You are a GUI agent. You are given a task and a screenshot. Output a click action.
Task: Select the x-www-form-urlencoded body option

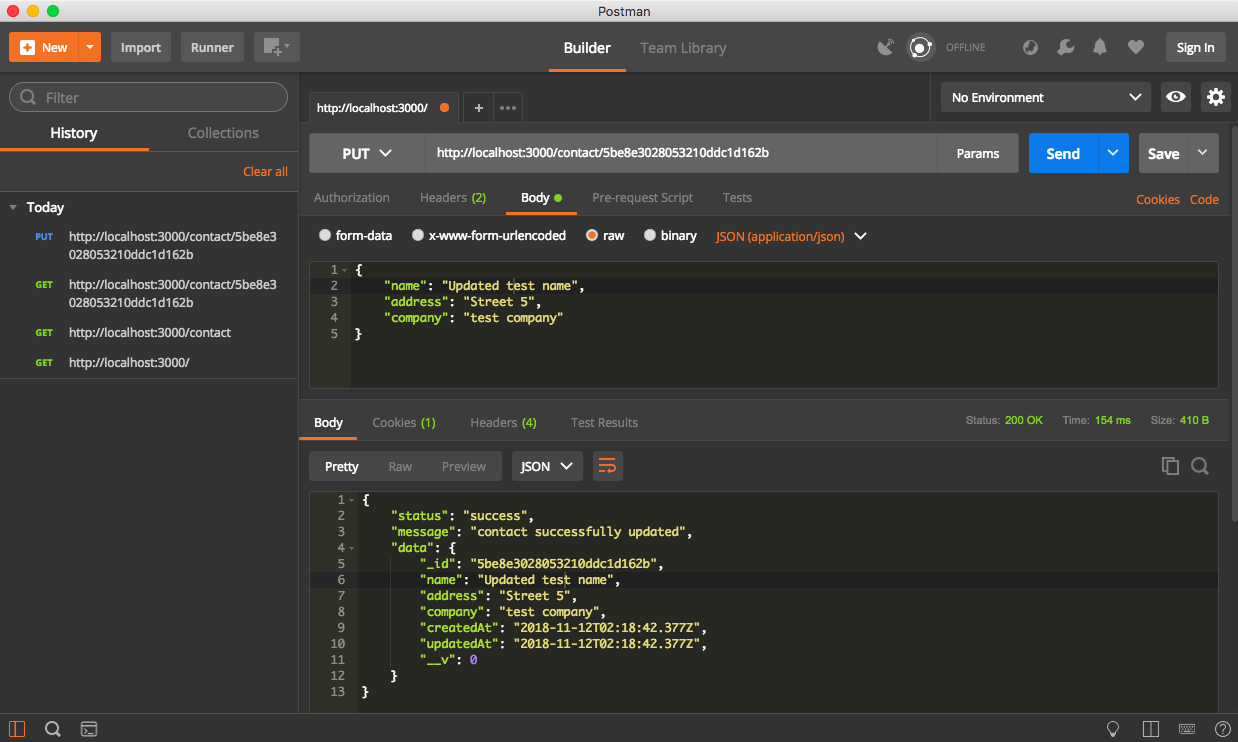[418, 236]
